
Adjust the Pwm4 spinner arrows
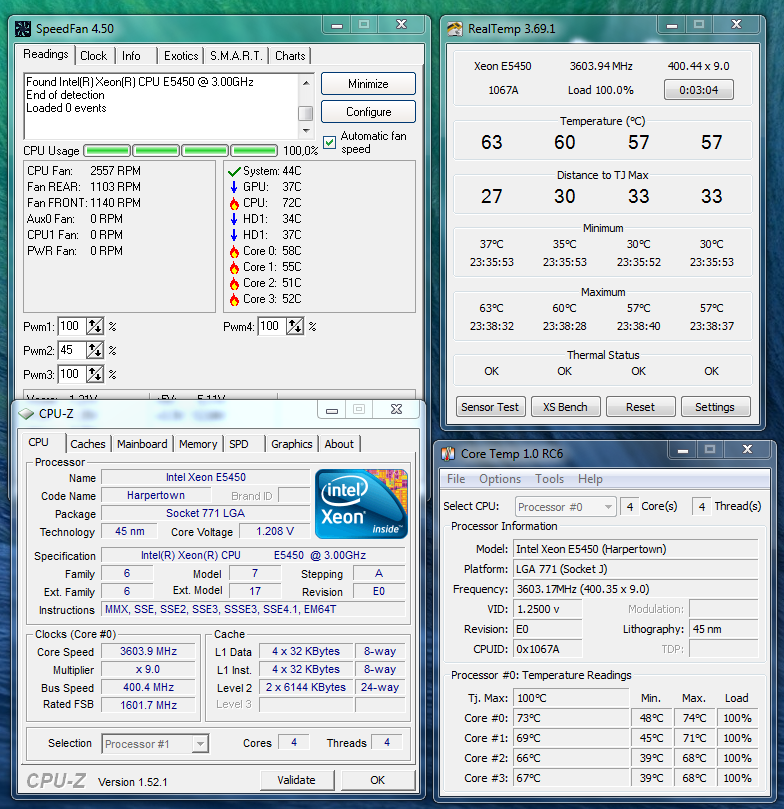295,326
